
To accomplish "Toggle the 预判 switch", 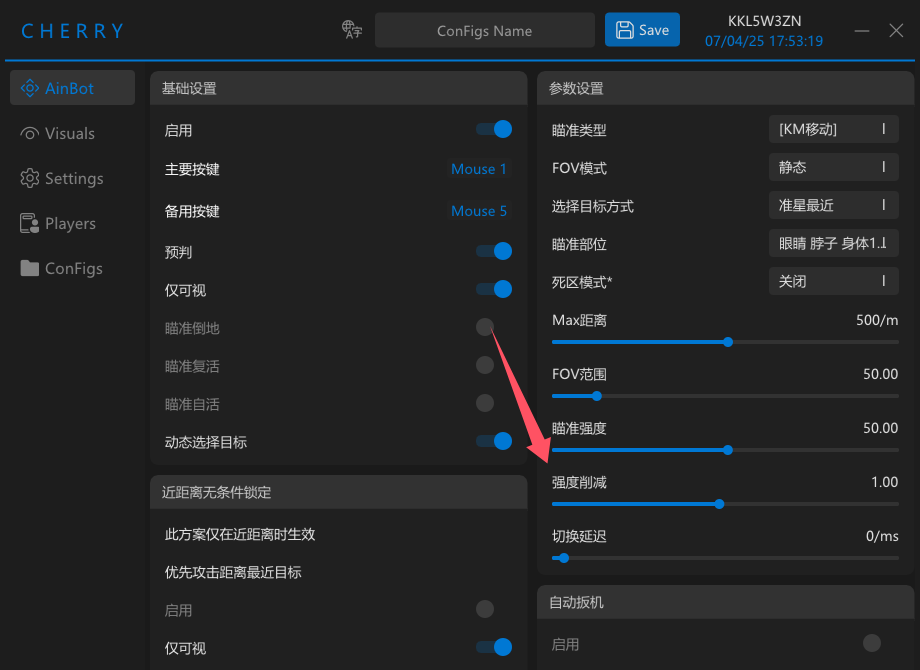I will tap(494, 251).
